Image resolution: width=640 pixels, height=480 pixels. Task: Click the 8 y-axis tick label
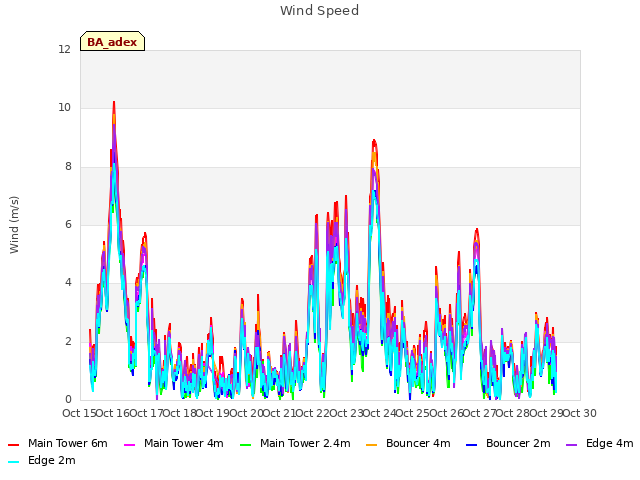pyautogui.click(x=68, y=167)
